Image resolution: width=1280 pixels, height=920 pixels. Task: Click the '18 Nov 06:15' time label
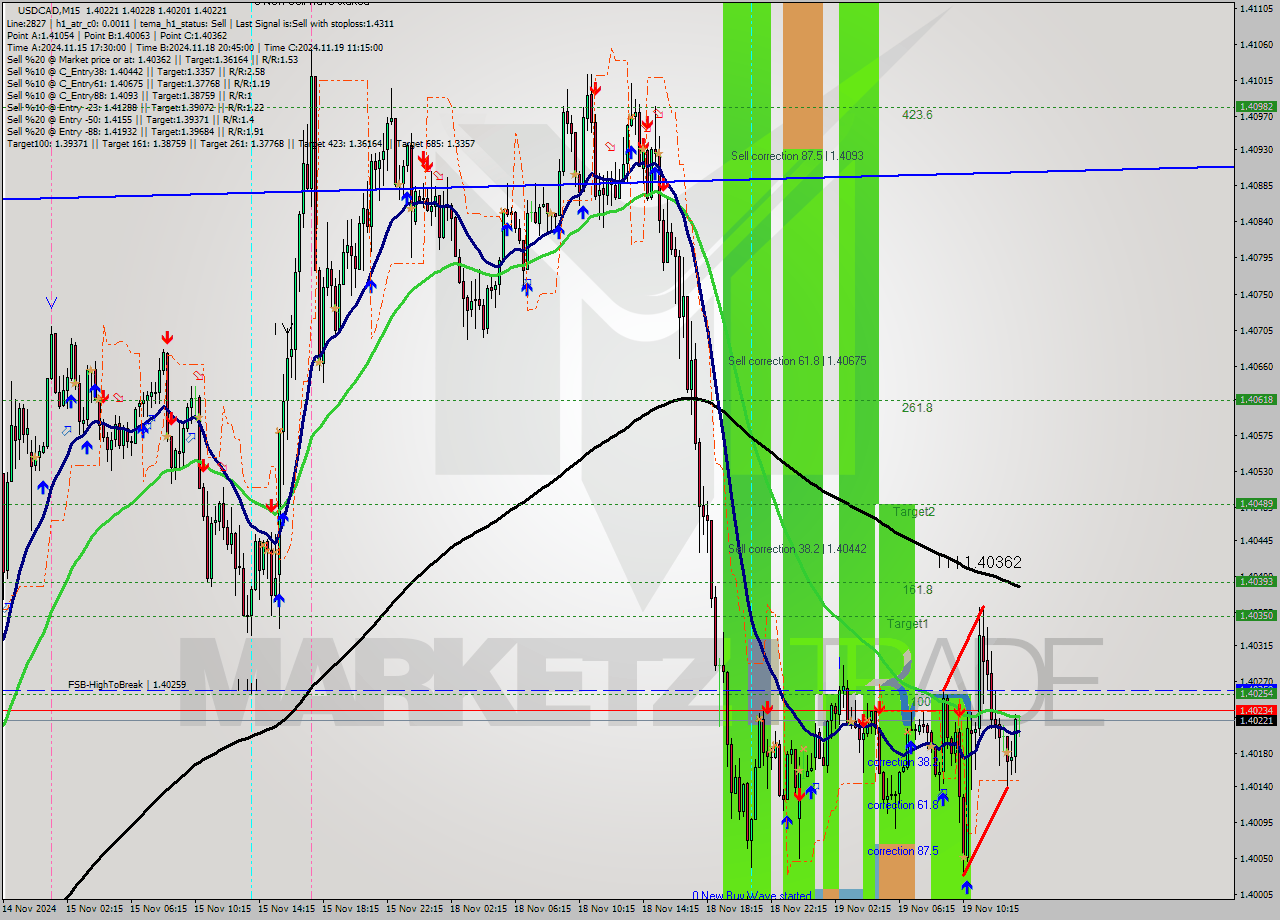click(x=541, y=909)
